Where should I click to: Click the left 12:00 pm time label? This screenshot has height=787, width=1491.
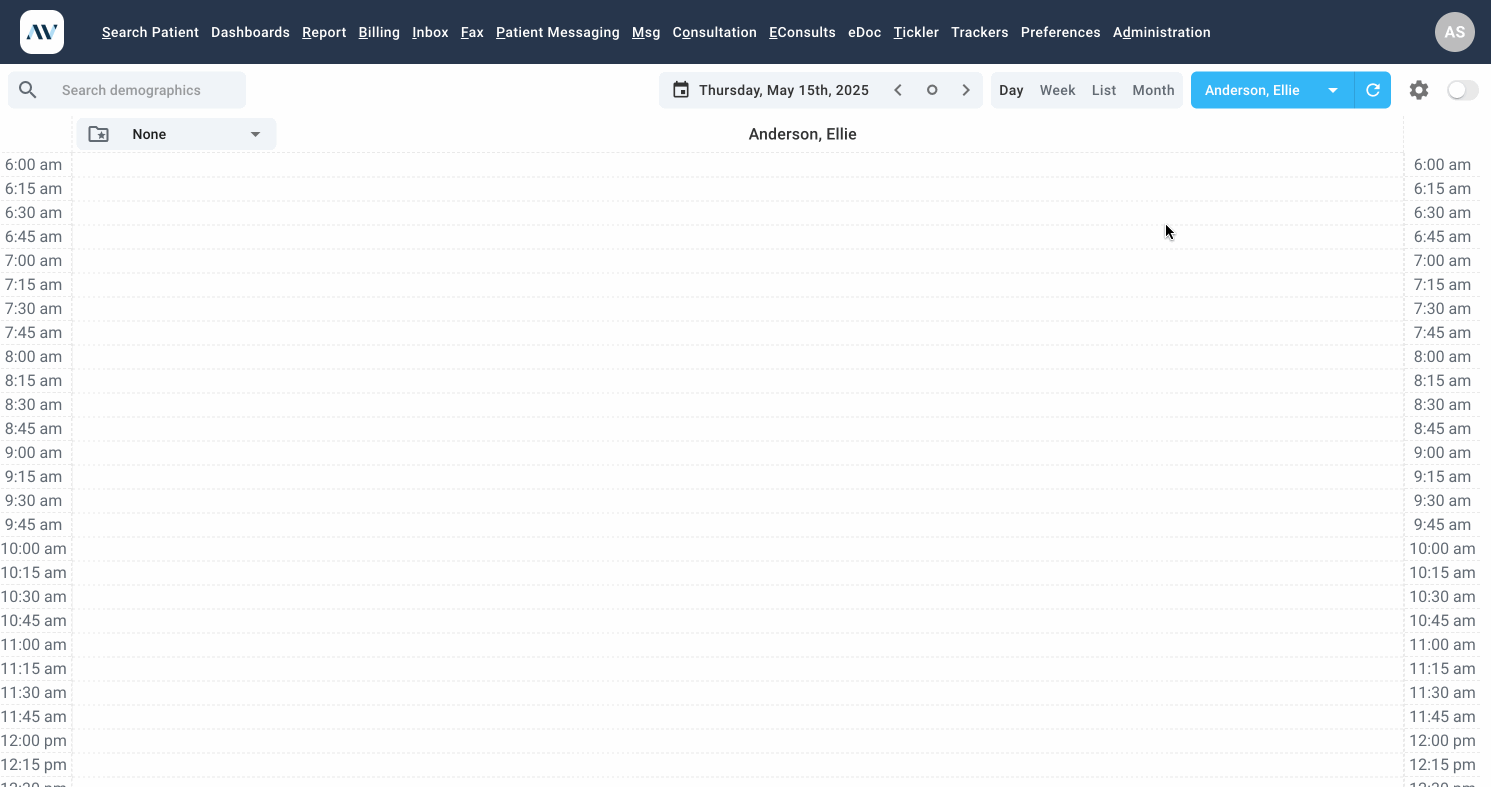pyautogui.click(x=33, y=741)
